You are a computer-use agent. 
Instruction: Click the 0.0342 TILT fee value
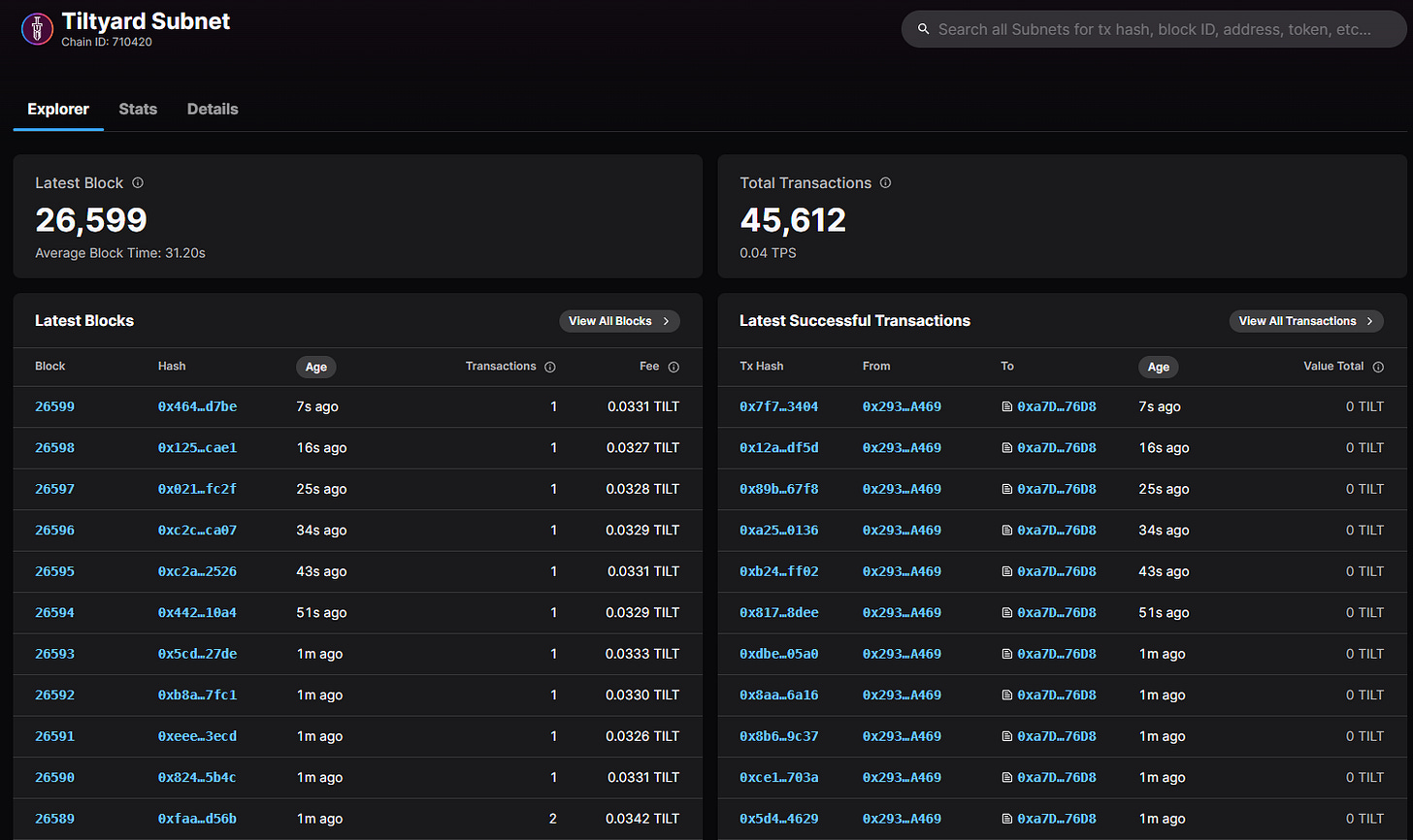[x=642, y=819]
